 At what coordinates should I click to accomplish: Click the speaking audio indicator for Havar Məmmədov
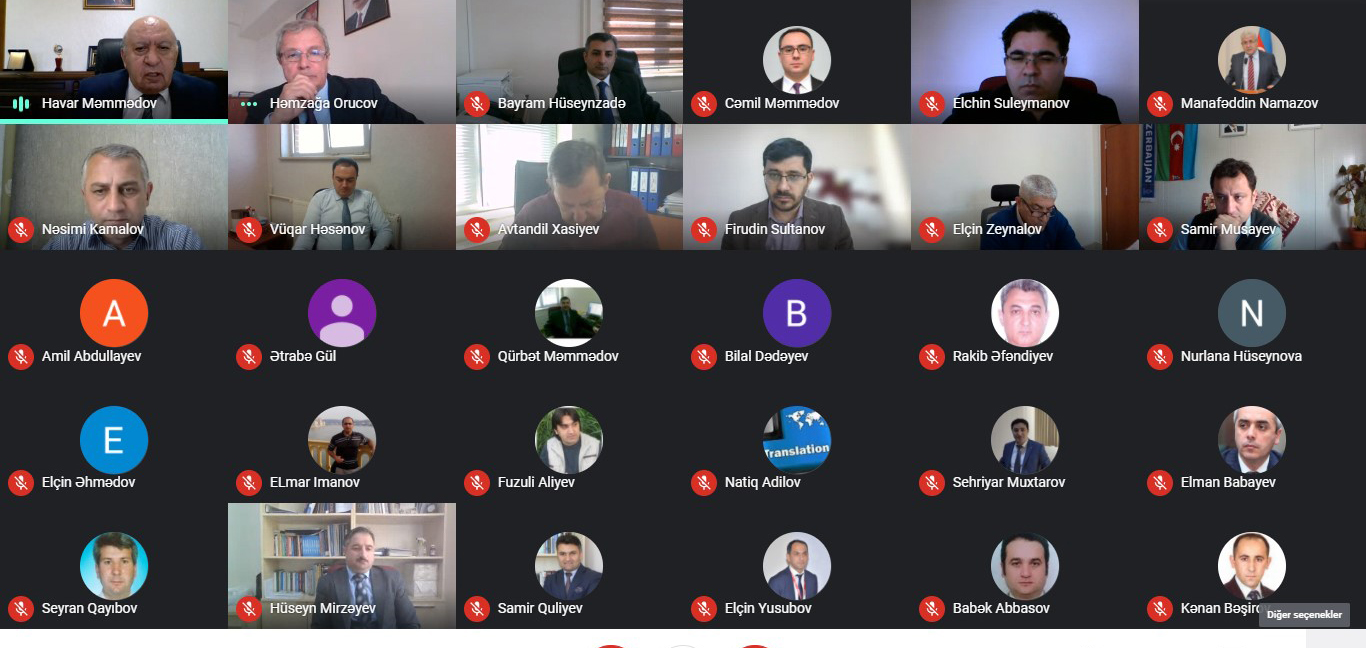pos(21,103)
